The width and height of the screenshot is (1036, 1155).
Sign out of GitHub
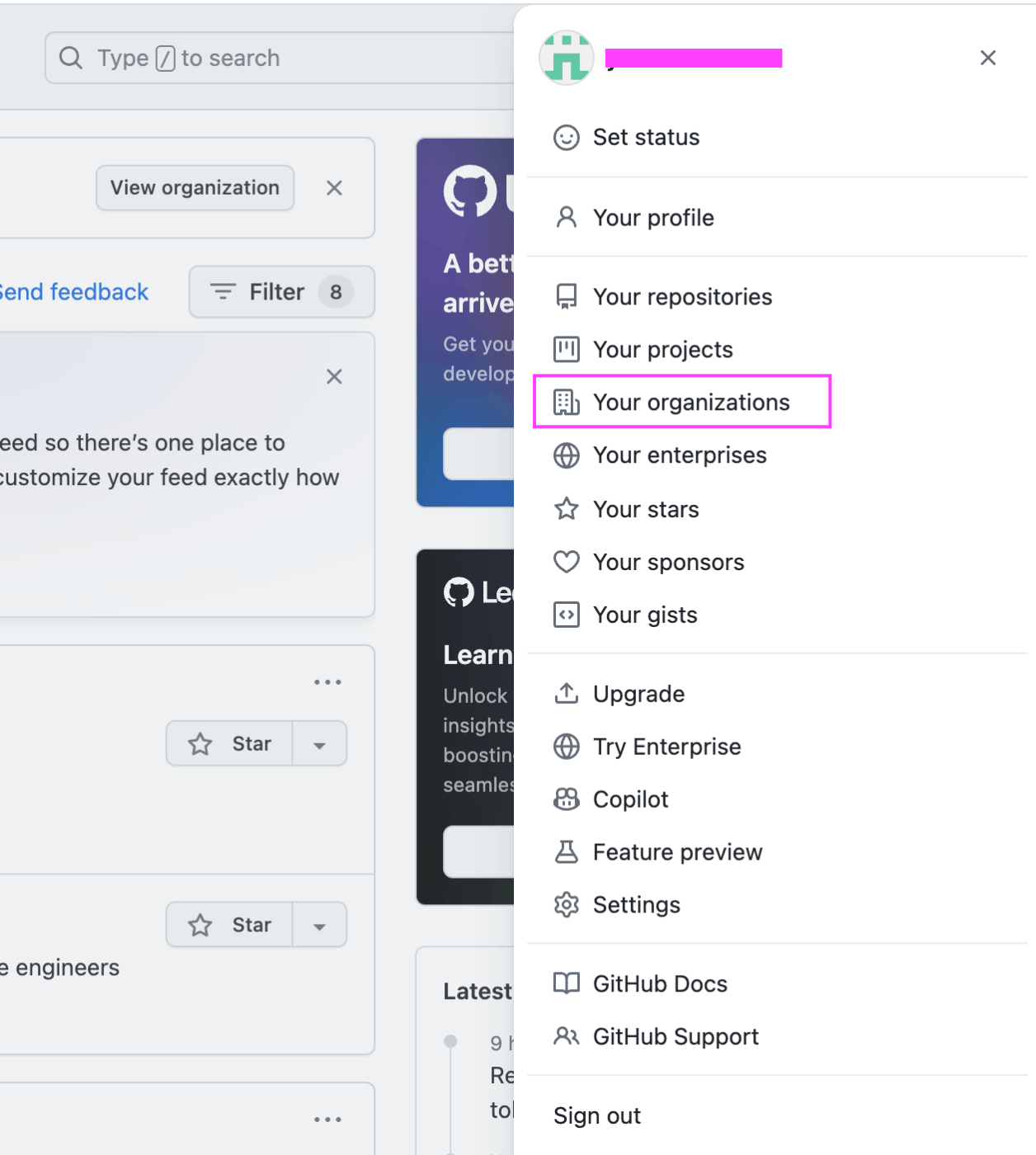[x=596, y=1115]
